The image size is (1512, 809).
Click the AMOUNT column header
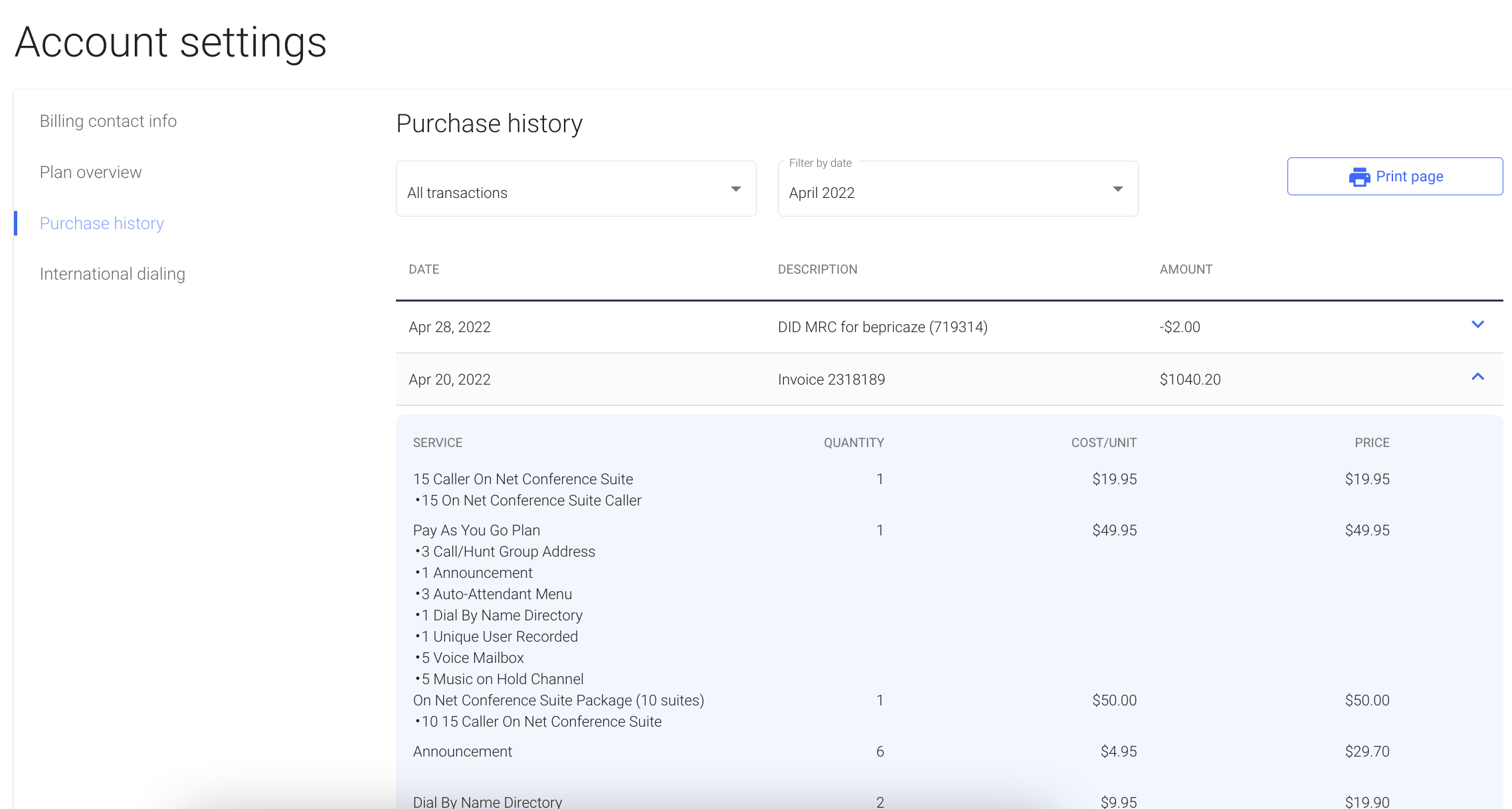[x=1186, y=269]
